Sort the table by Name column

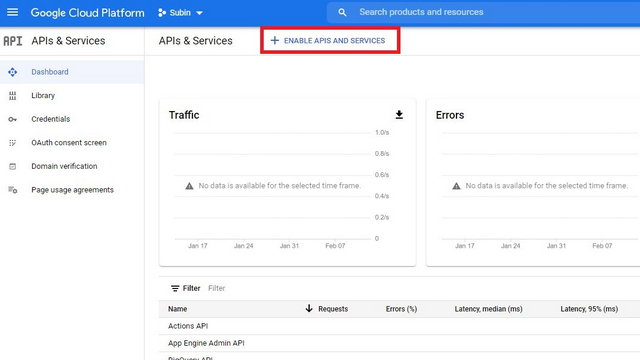point(178,309)
